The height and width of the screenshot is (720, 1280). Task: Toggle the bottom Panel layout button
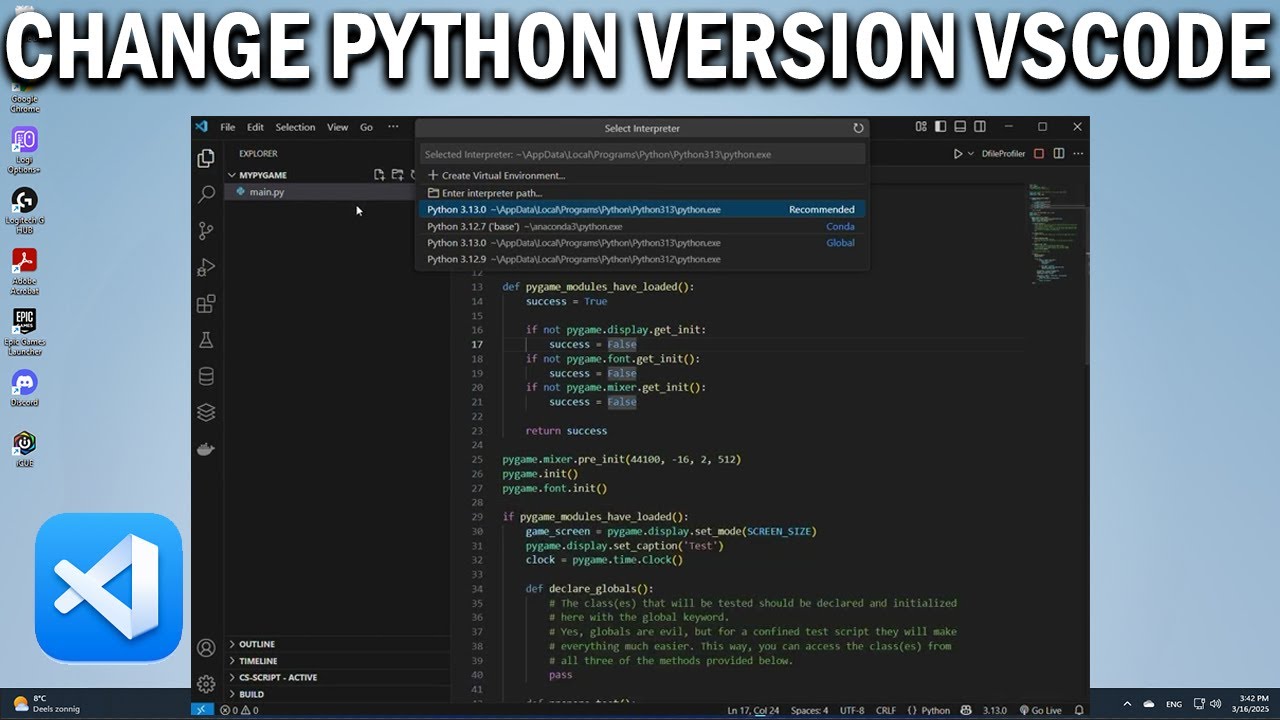click(960, 127)
